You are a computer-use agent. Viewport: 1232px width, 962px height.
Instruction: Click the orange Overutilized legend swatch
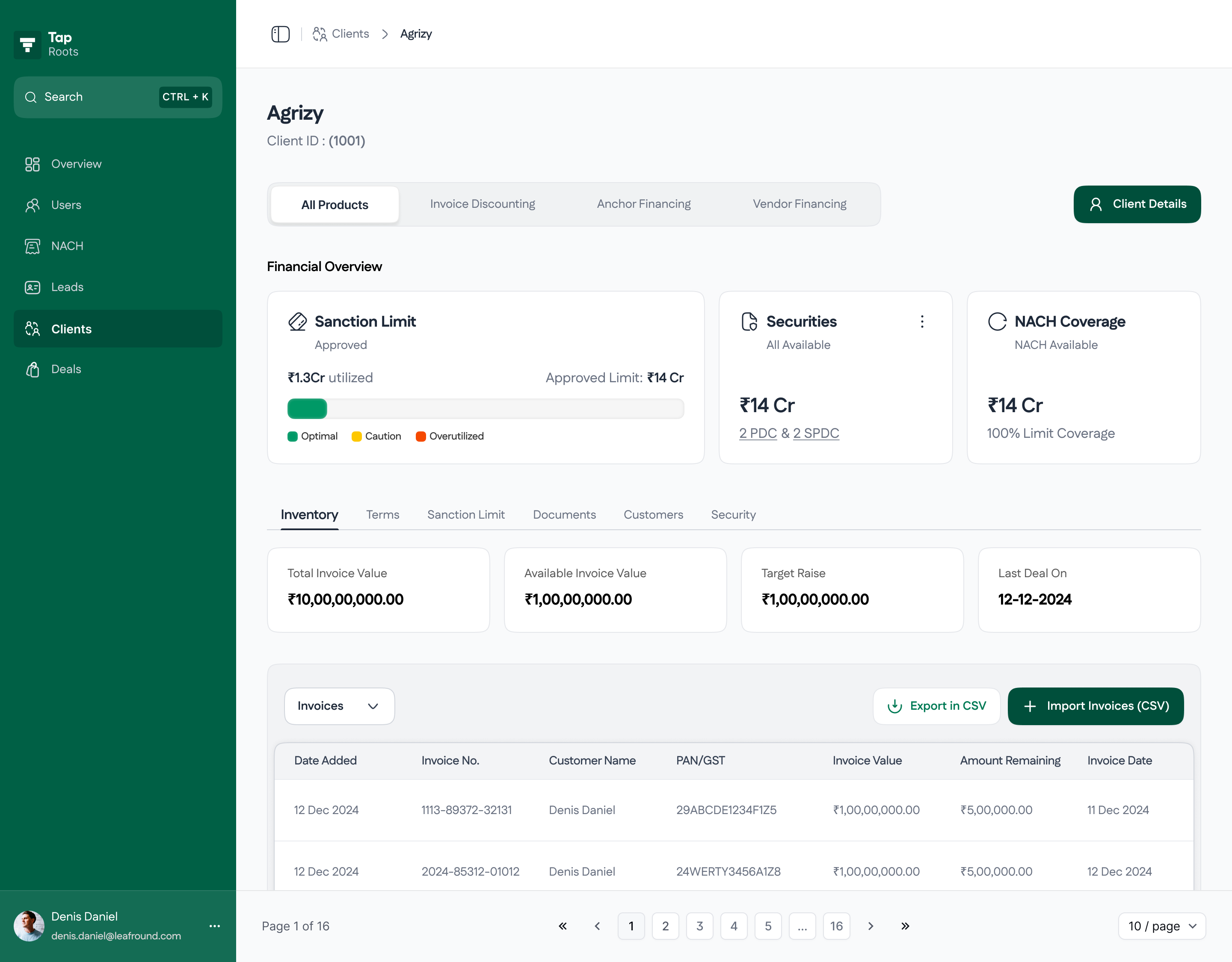pyautogui.click(x=421, y=437)
